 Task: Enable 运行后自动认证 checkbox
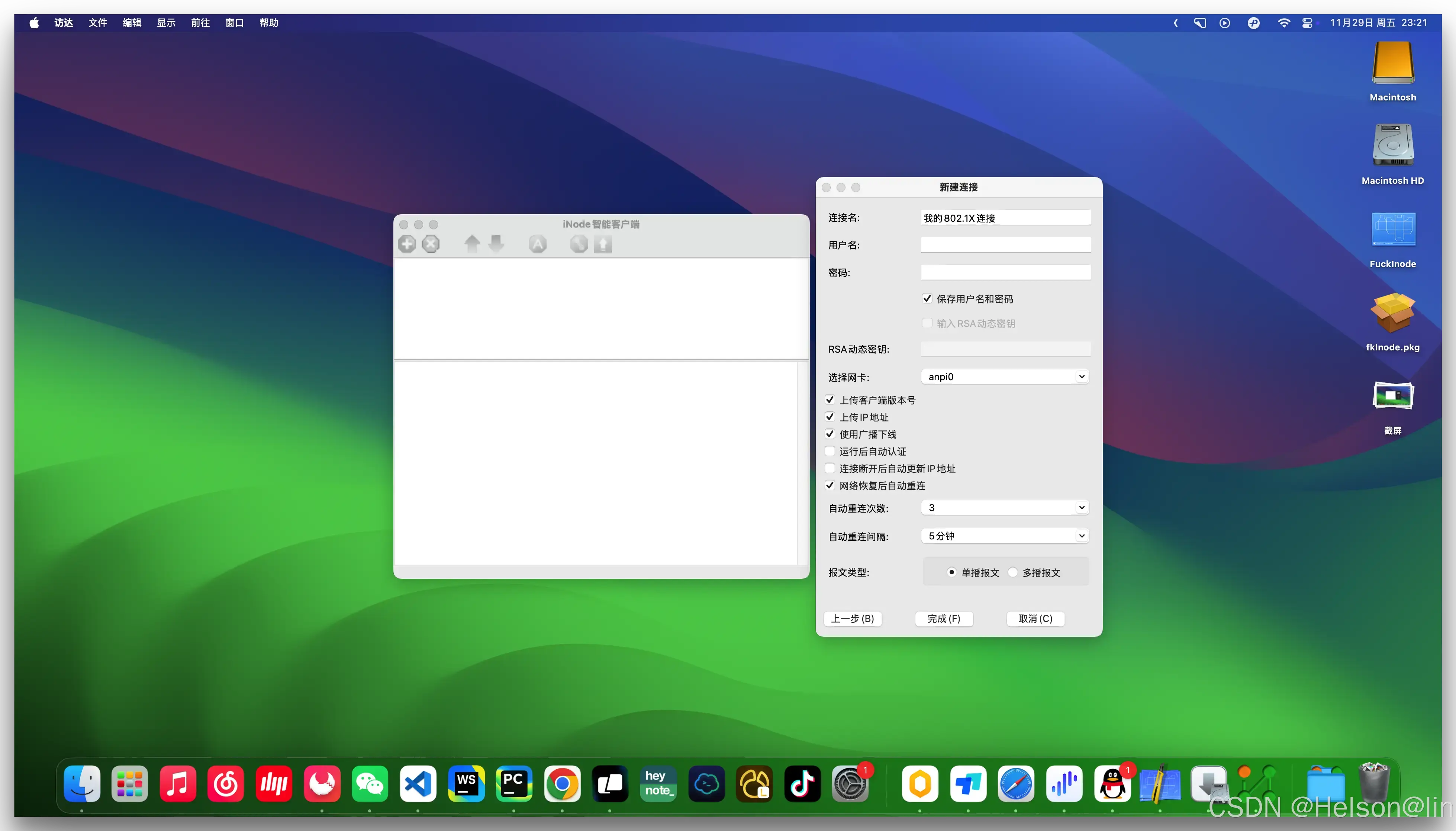point(830,452)
